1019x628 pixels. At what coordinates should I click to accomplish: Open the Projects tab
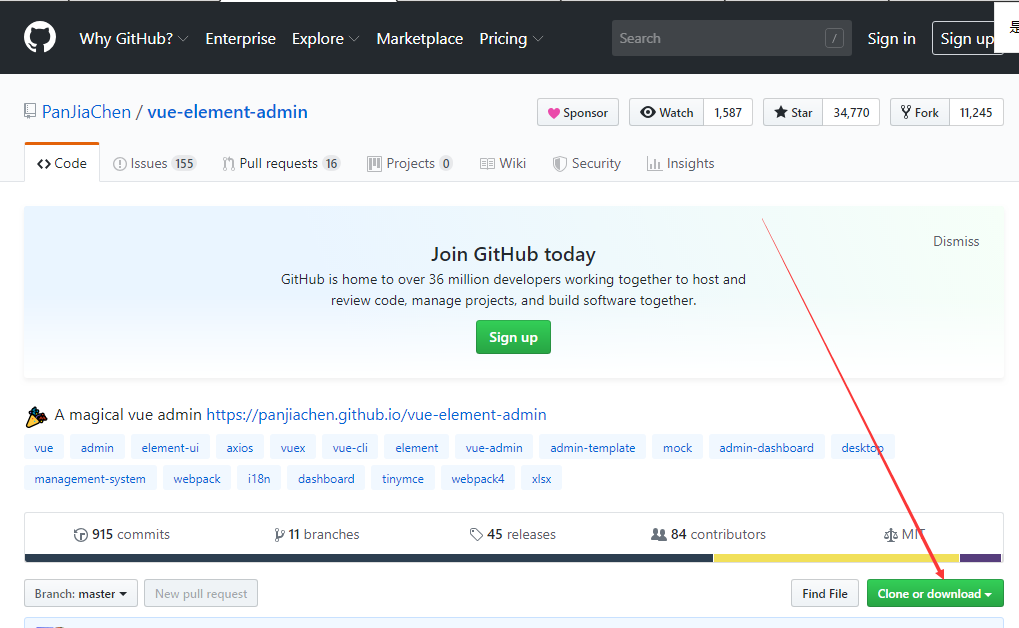[410, 163]
